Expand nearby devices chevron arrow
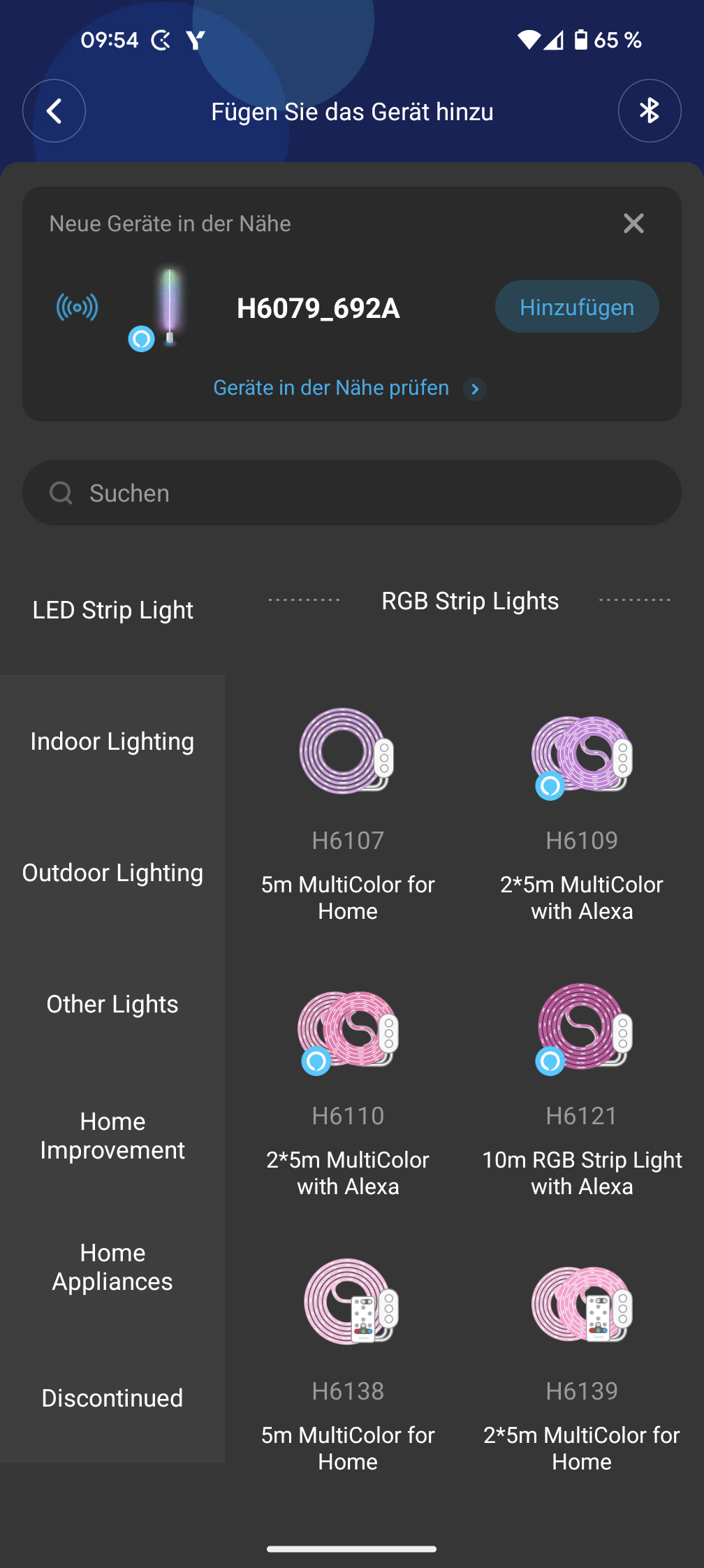 475,389
